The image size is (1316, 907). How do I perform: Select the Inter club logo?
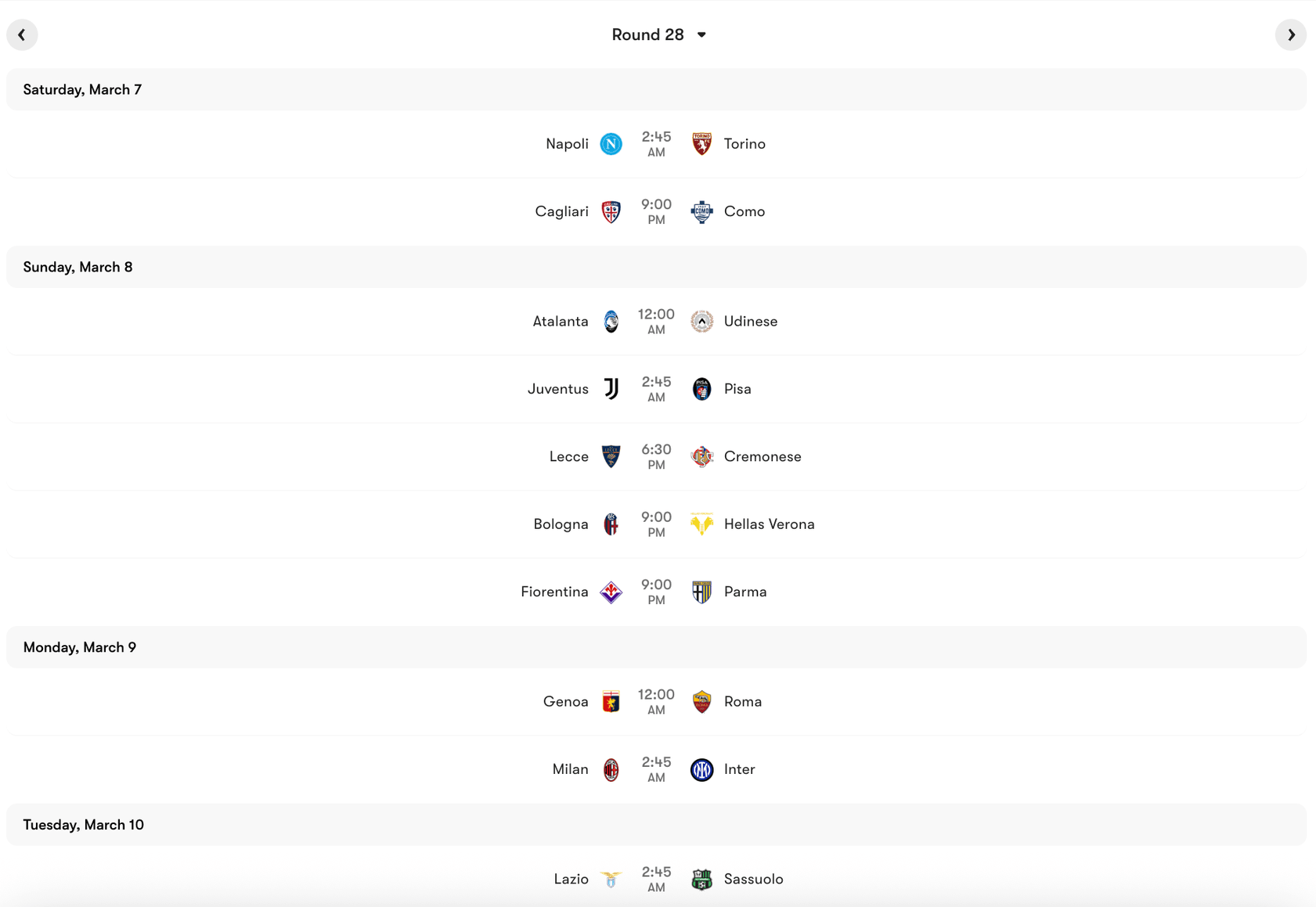click(702, 769)
